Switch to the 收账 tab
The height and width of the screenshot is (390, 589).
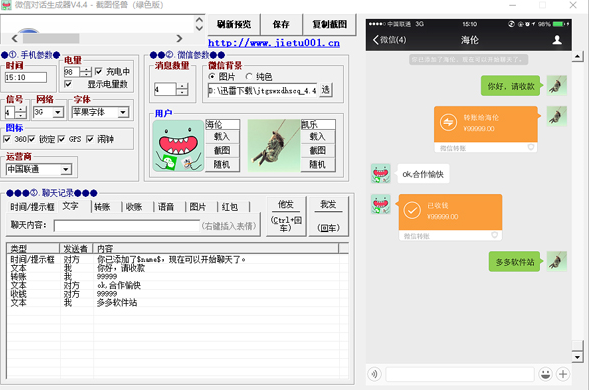[134, 207]
